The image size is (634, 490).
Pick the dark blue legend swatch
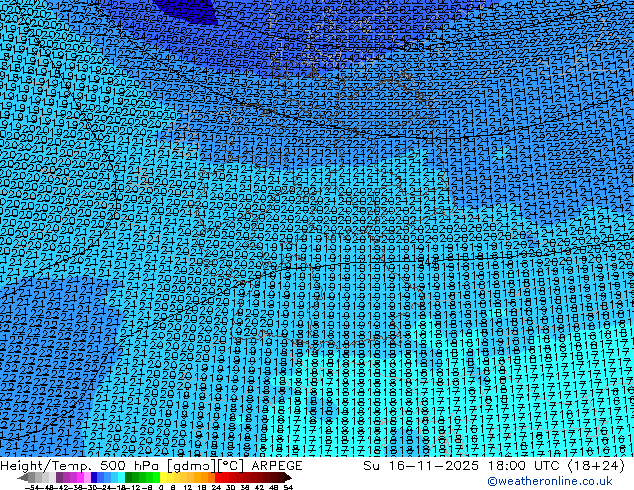point(94,477)
